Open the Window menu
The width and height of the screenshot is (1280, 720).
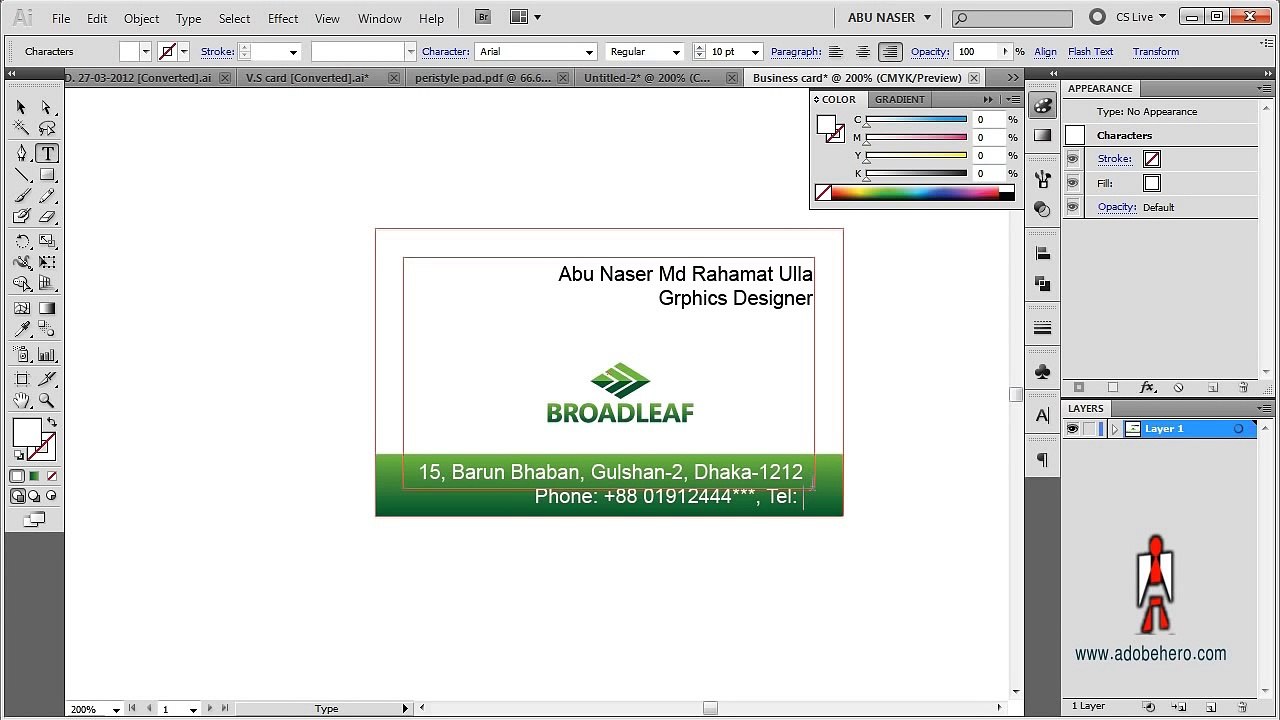379,18
